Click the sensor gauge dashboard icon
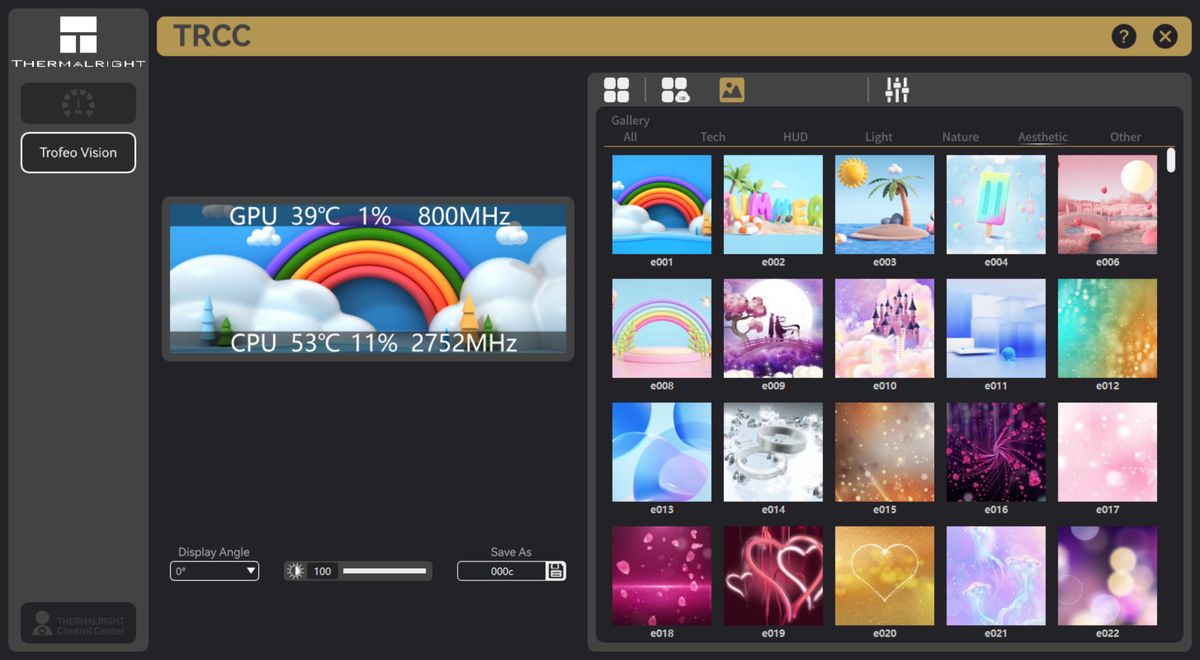Image resolution: width=1200 pixels, height=660 pixels. (78, 103)
